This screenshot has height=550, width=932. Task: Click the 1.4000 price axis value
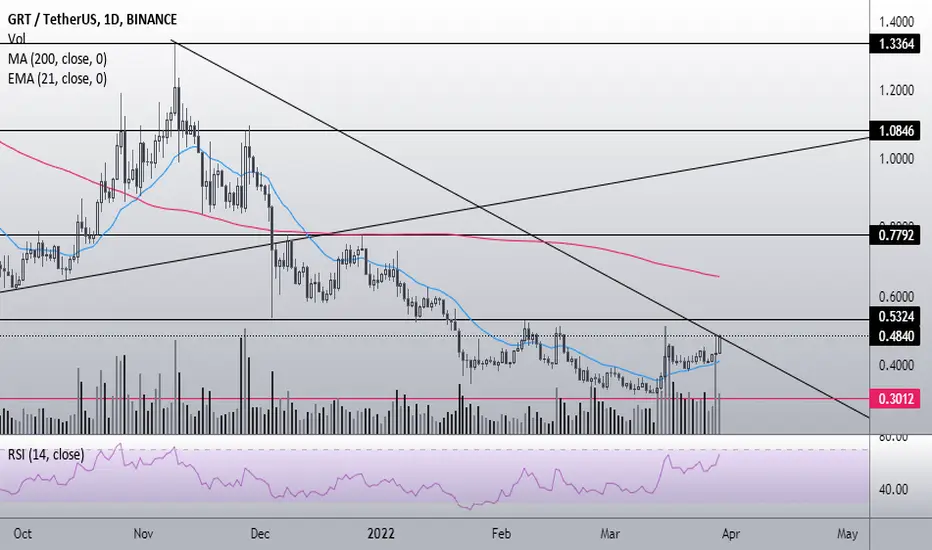pos(896,22)
